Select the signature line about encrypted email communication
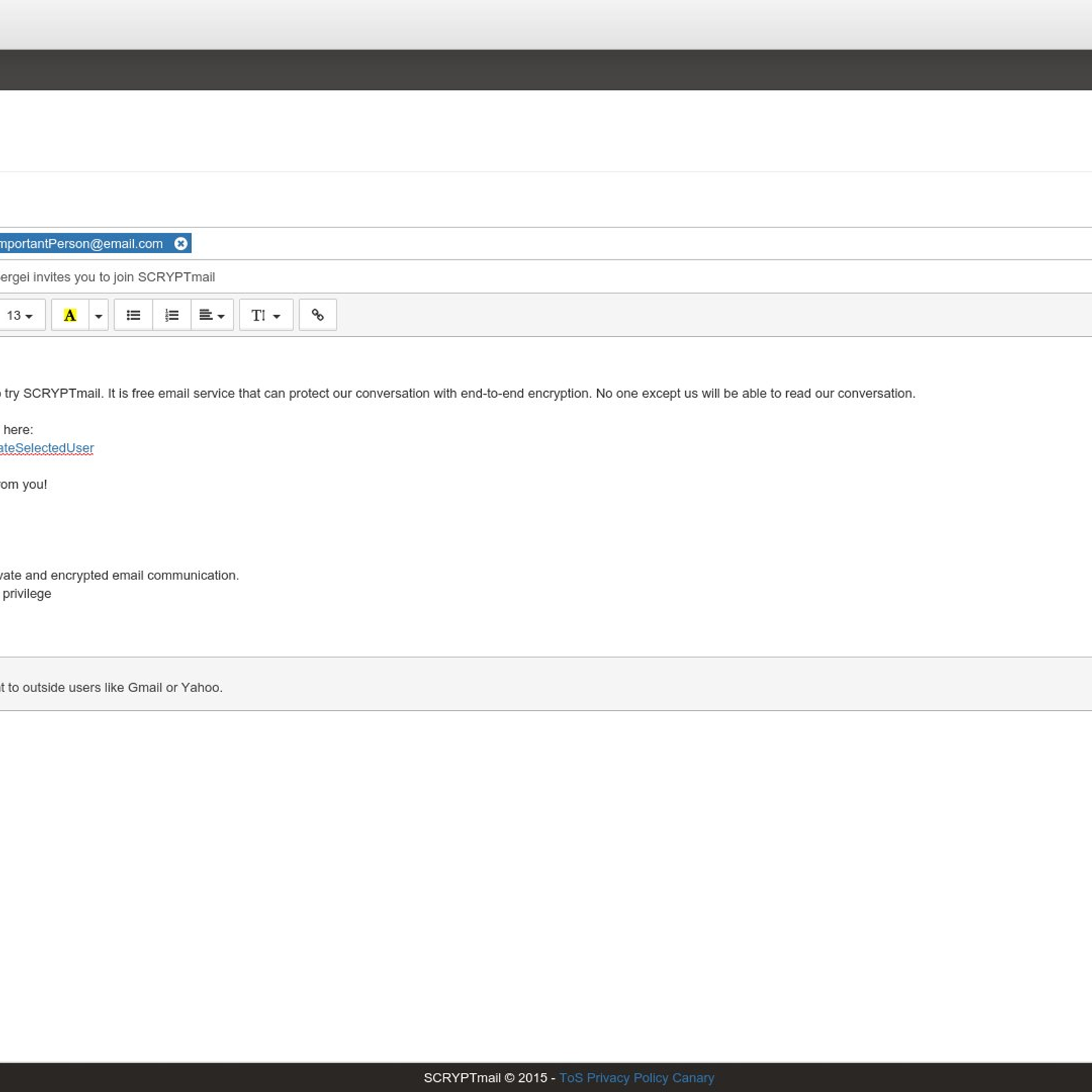 tap(119, 575)
